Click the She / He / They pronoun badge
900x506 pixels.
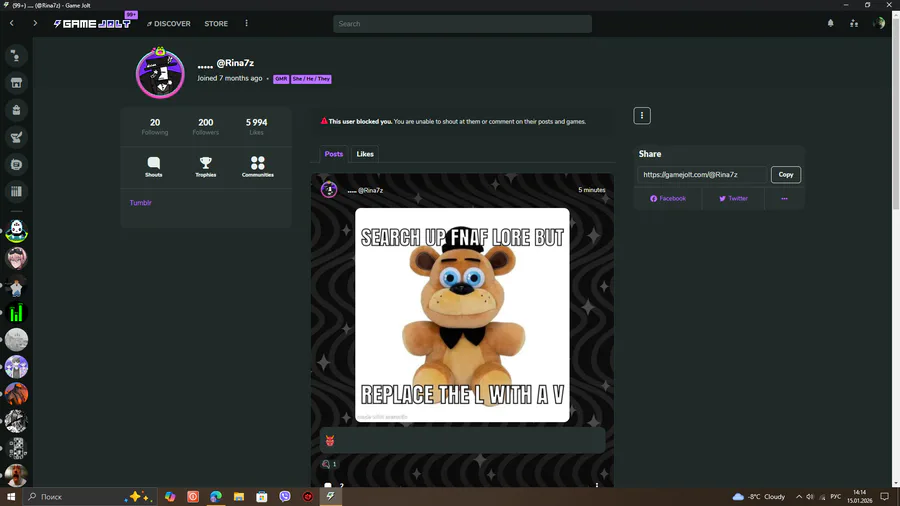(311, 79)
